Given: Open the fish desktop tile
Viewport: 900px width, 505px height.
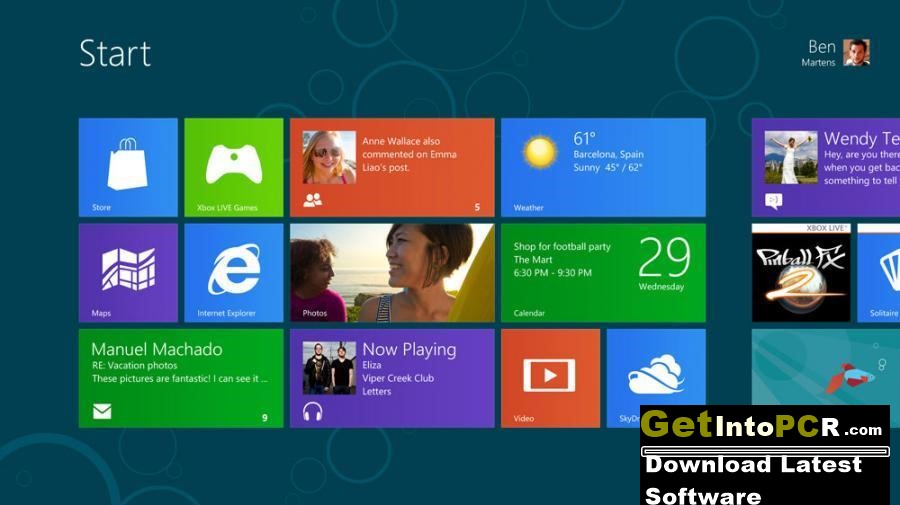Looking at the screenshot, I should pyautogui.click(x=826, y=367).
